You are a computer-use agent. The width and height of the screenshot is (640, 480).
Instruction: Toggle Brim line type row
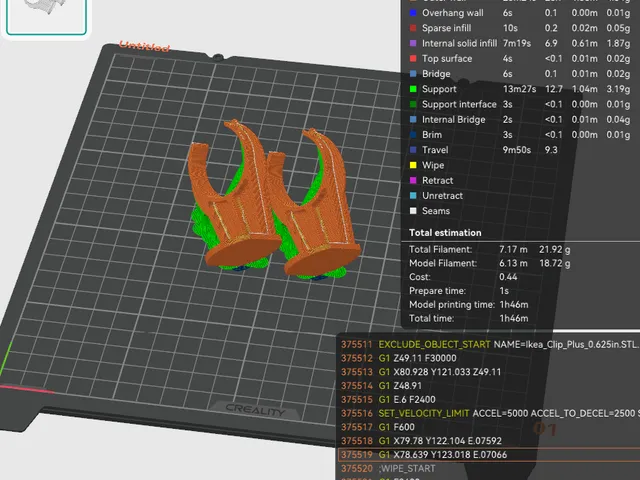coord(520,135)
